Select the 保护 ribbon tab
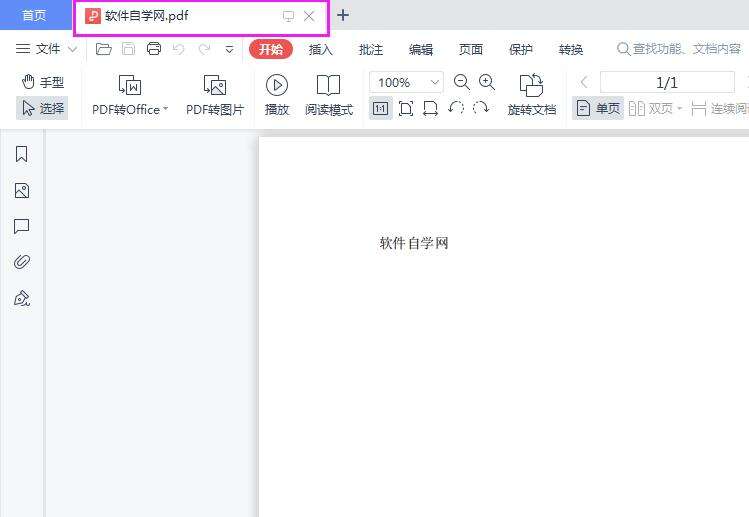749x517 pixels. tap(521, 49)
